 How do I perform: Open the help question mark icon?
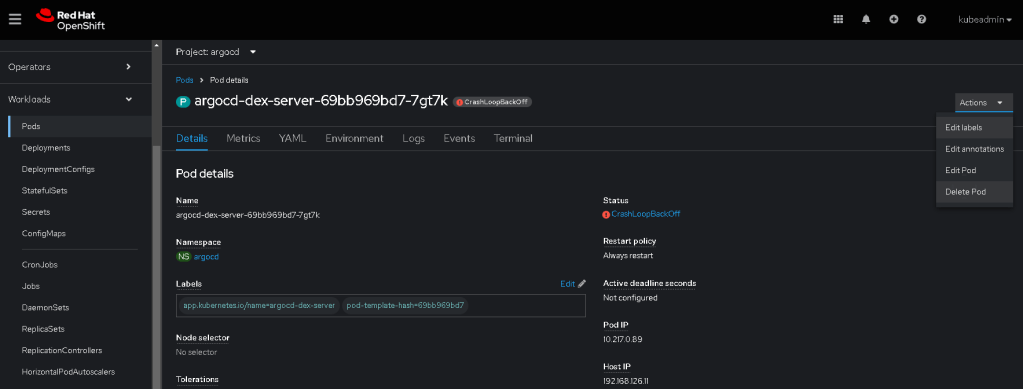921,20
